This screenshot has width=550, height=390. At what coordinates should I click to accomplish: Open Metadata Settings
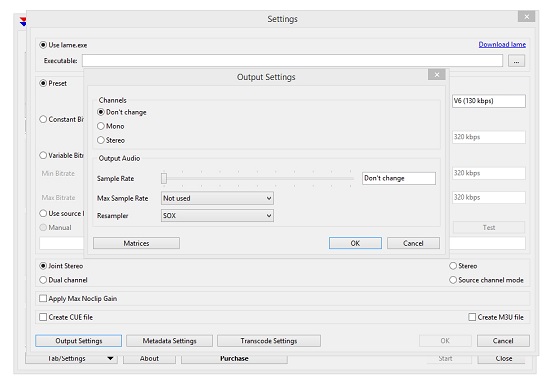pyautogui.click(x=169, y=341)
